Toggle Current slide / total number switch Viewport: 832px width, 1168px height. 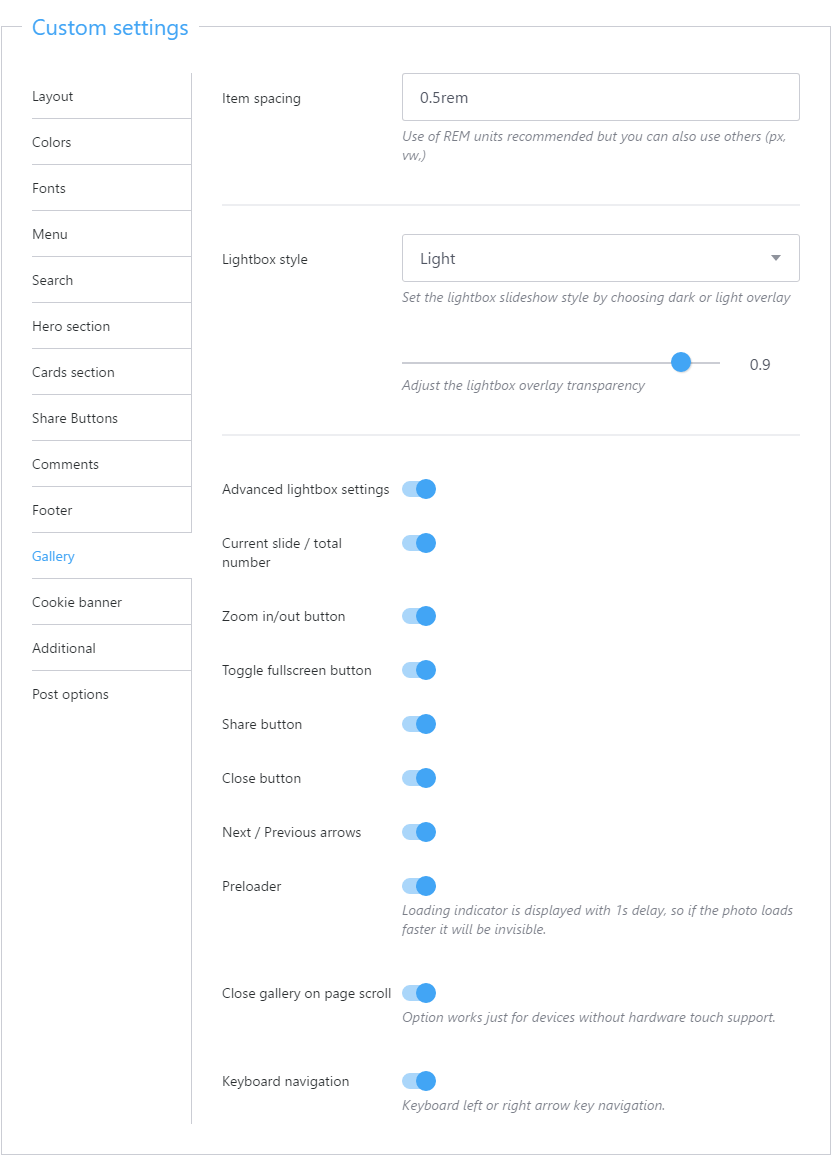click(x=419, y=543)
